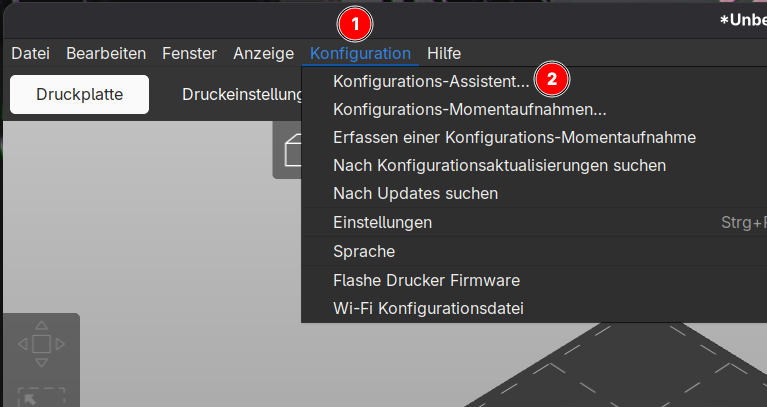This screenshot has width=767, height=407.
Task: Open the Datei menu
Action: (30, 53)
